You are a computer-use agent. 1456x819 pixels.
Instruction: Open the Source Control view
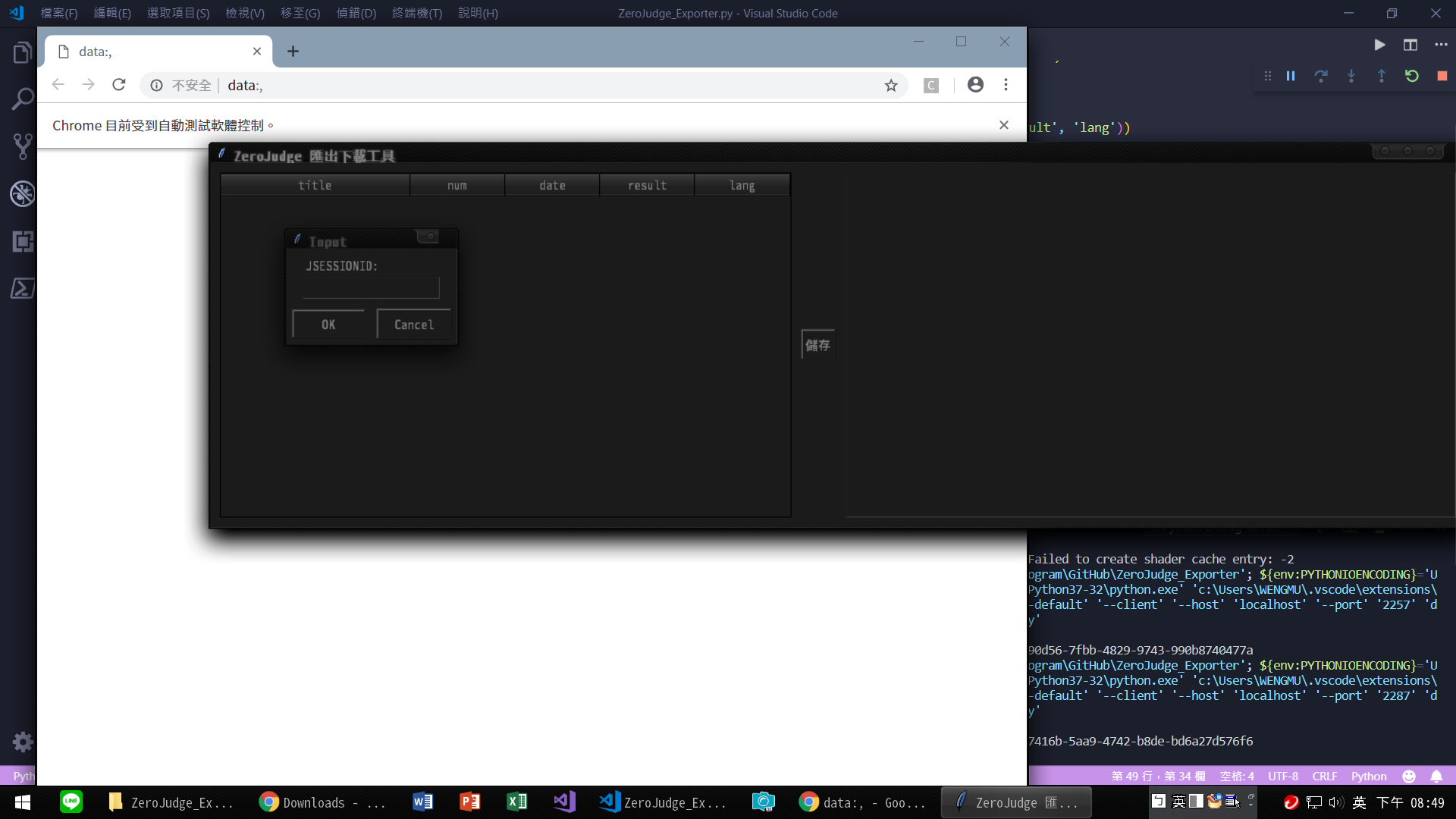(x=22, y=146)
